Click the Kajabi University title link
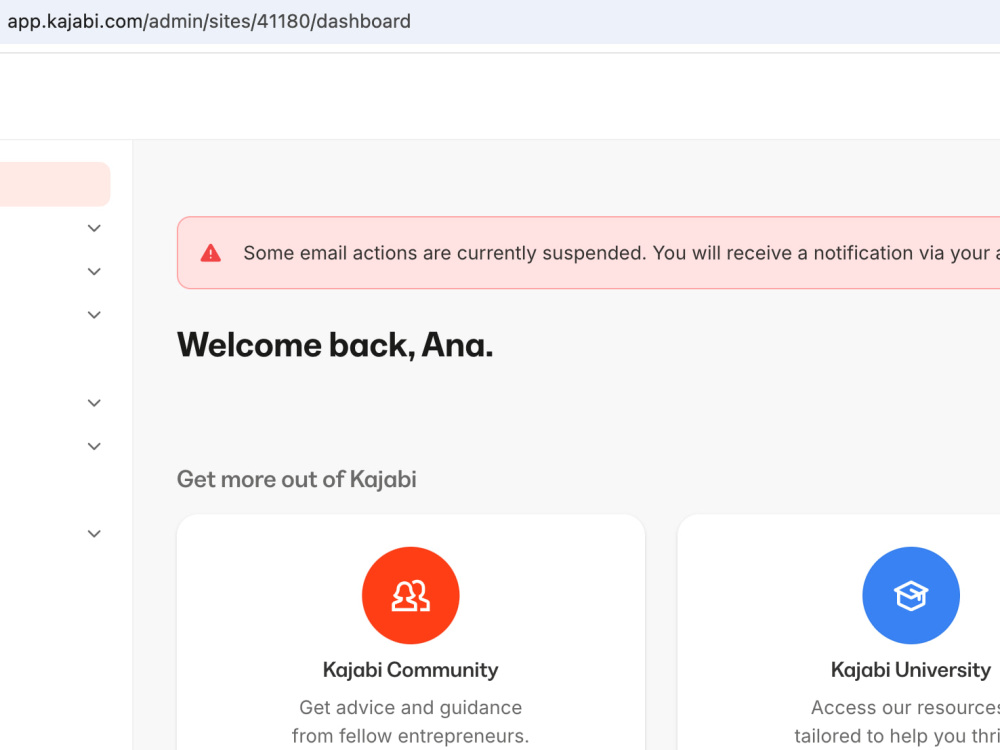The image size is (1000, 750). pos(911,670)
